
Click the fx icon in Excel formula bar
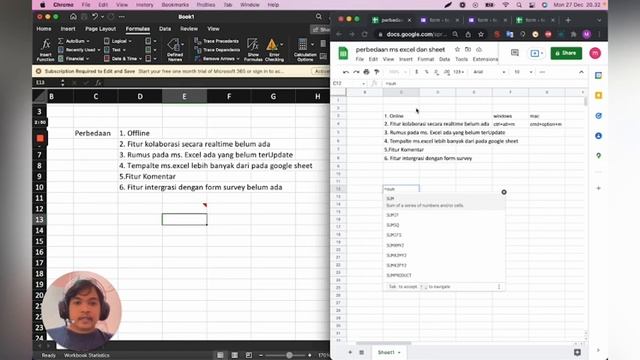click(x=98, y=83)
